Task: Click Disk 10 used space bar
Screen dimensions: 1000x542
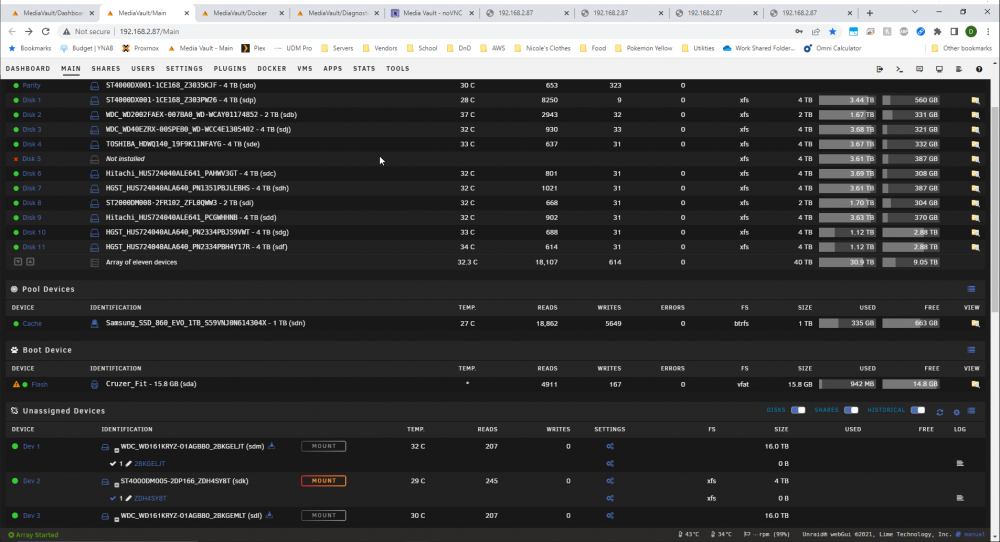Action: tap(847, 232)
